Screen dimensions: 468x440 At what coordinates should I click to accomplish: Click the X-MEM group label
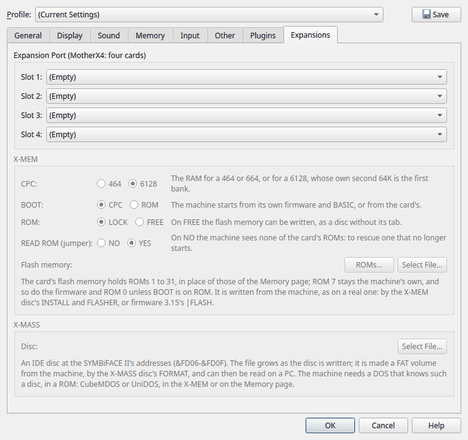[x=25, y=159]
